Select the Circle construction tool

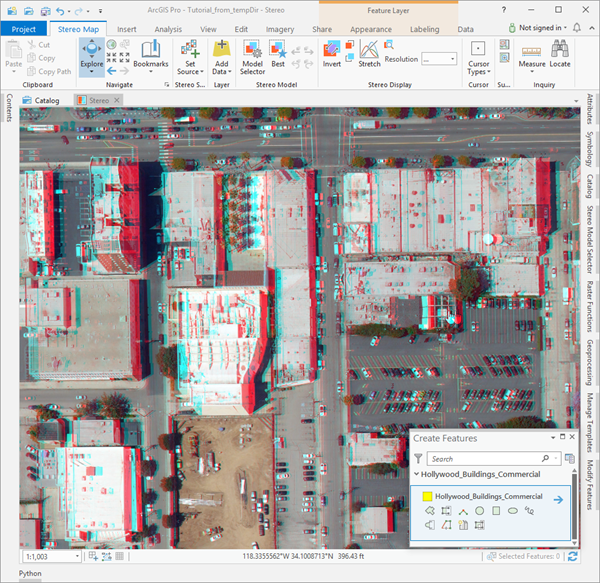click(x=479, y=511)
